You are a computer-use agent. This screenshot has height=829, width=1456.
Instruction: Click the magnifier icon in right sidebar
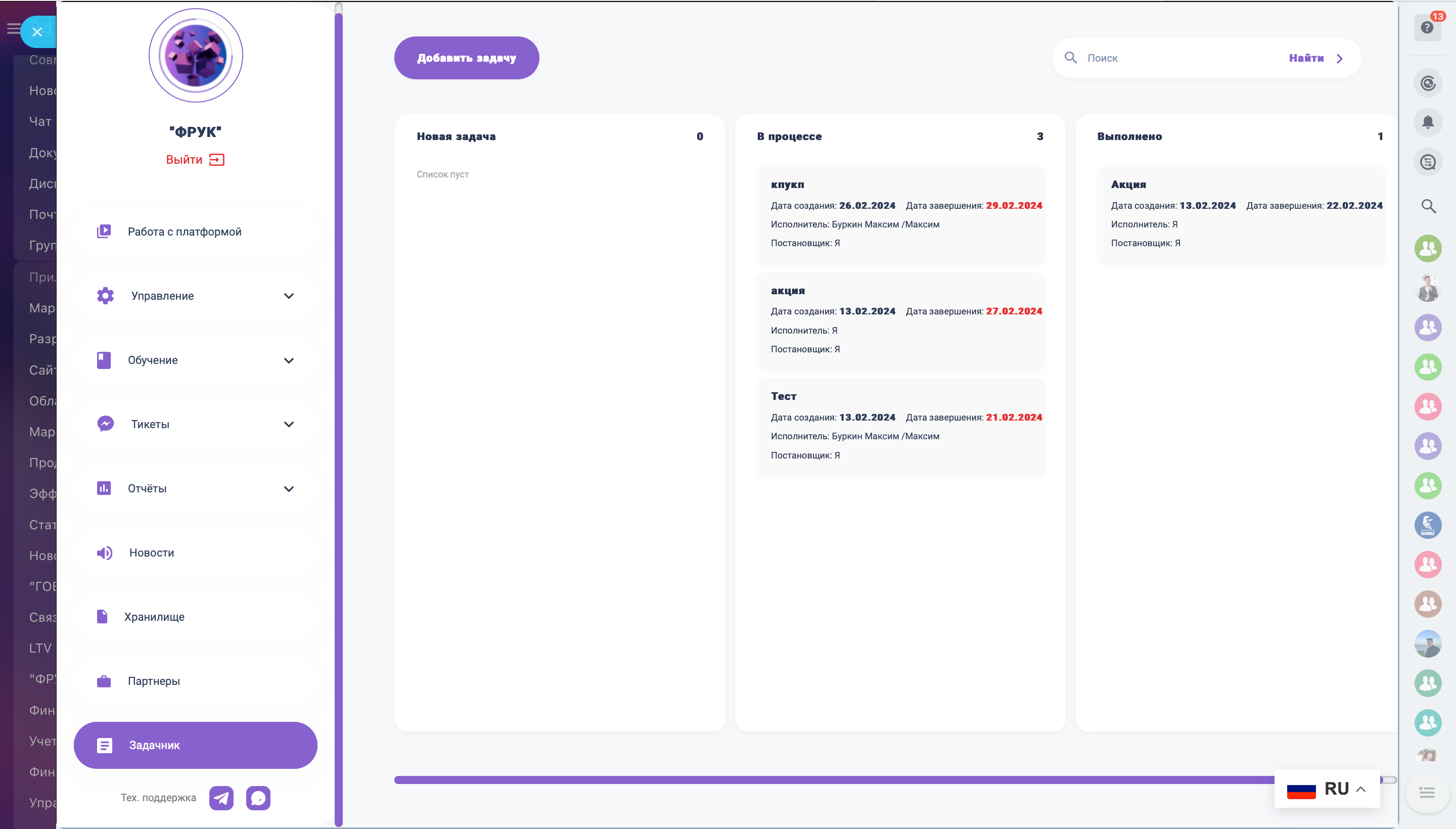(1428, 206)
